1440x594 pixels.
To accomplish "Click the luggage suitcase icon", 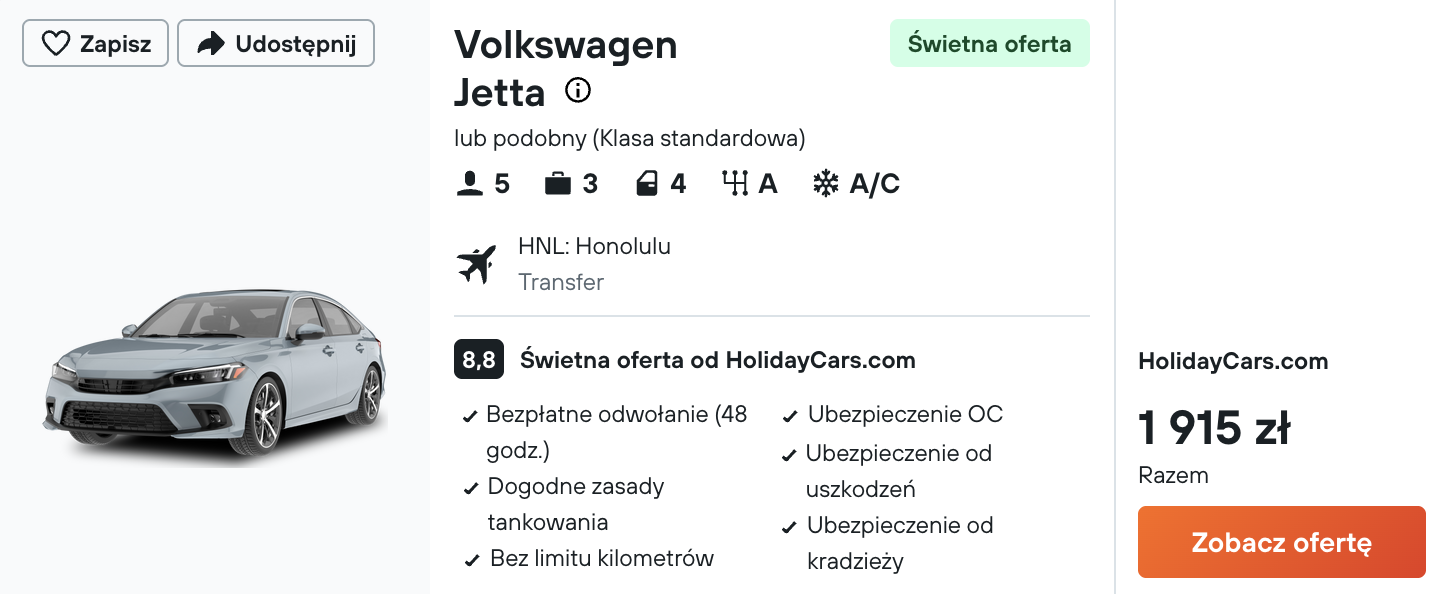I will [558, 184].
